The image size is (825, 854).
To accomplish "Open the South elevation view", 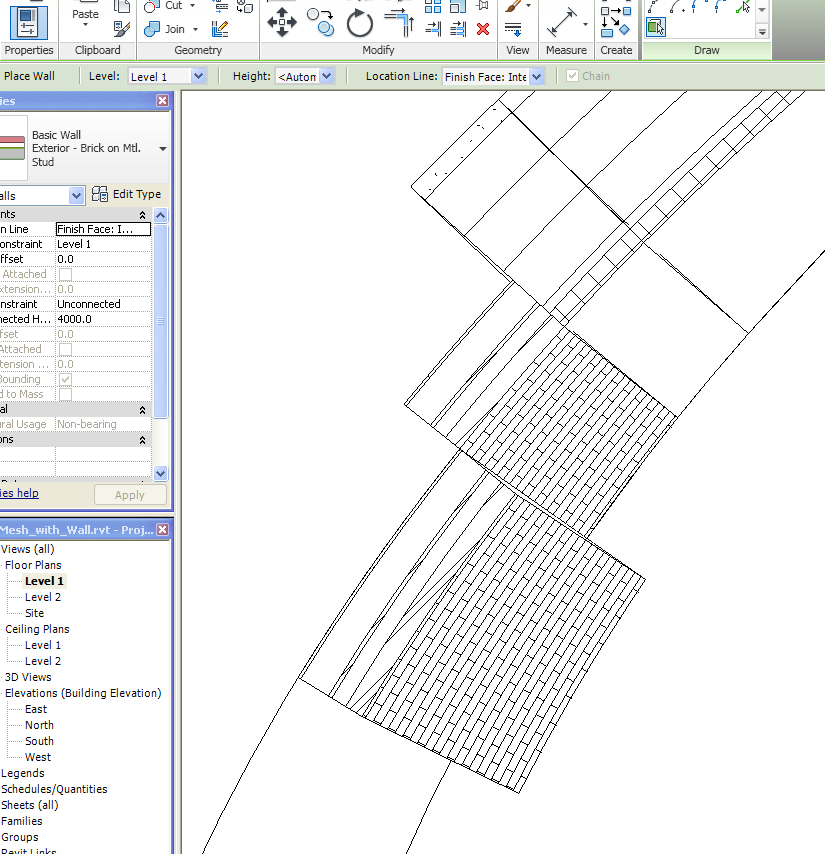I will [x=40, y=741].
